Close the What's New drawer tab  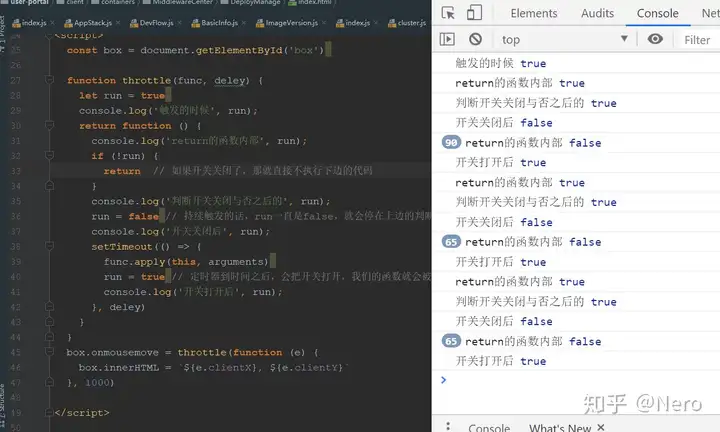[601, 427]
